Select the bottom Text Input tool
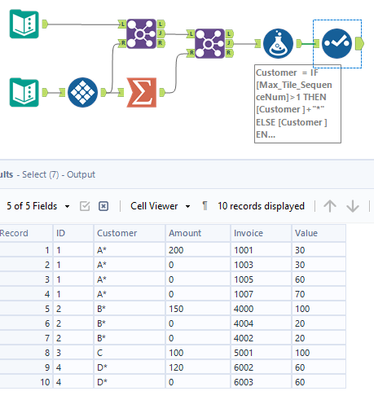 [24, 92]
